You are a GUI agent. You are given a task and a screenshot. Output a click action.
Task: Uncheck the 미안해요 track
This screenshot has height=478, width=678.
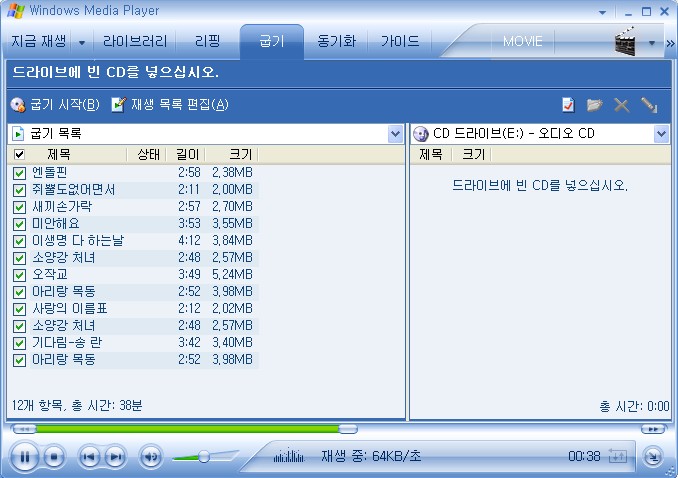point(19,224)
